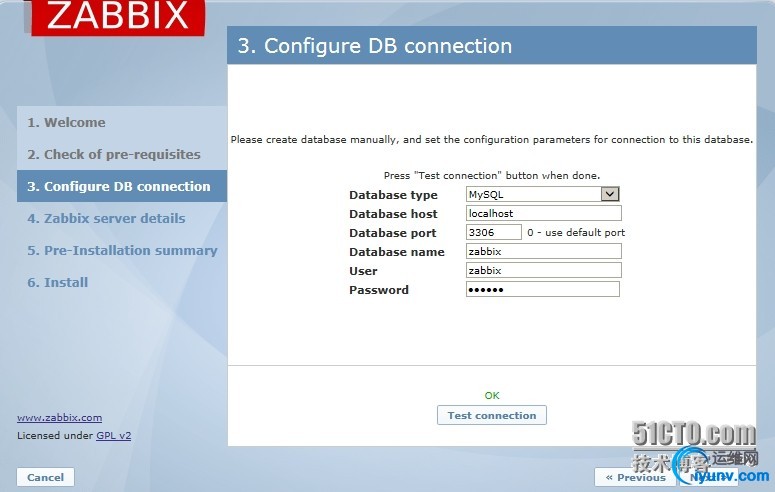Image resolution: width=775 pixels, height=492 pixels.
Task: Click the Database name input
Action: click(544, 251)
